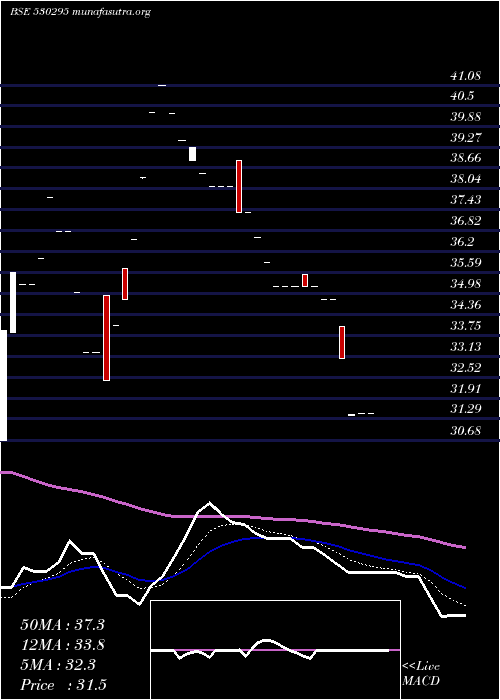Click the Price : 31.5 readout
Viewport: 500px width, 700px height.
(x=64, y=685)
